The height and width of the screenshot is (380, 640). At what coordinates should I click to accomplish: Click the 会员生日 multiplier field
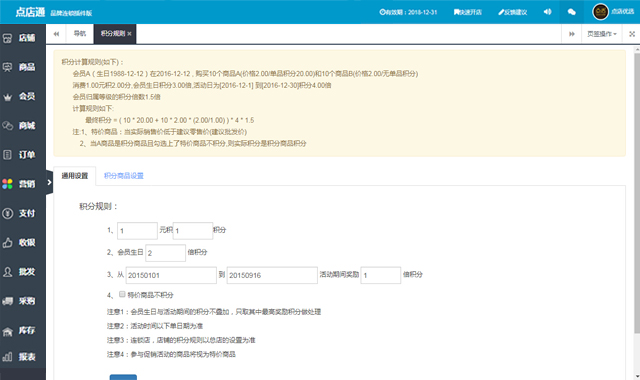pyautogui.click(x=165, y=253)
